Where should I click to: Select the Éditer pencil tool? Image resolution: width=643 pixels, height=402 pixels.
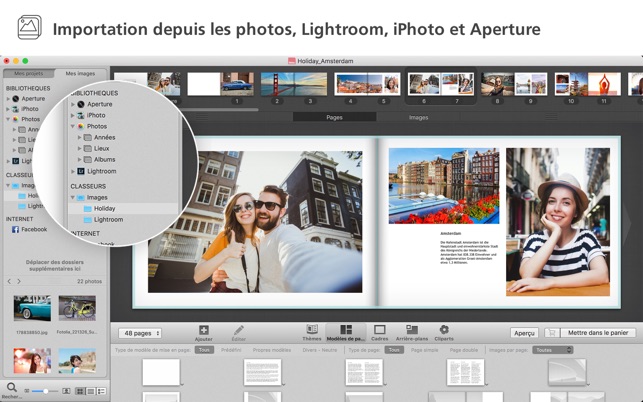(239, 330)
